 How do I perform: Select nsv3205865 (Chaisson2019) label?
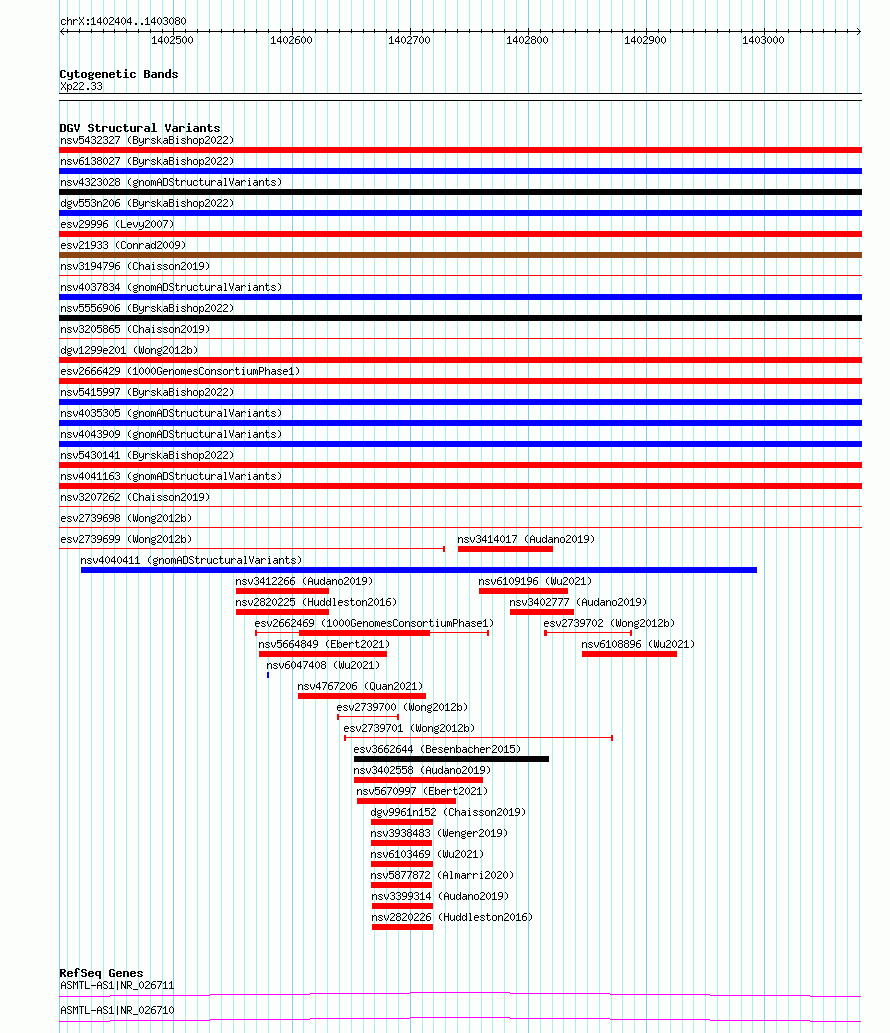pos(135,329)
